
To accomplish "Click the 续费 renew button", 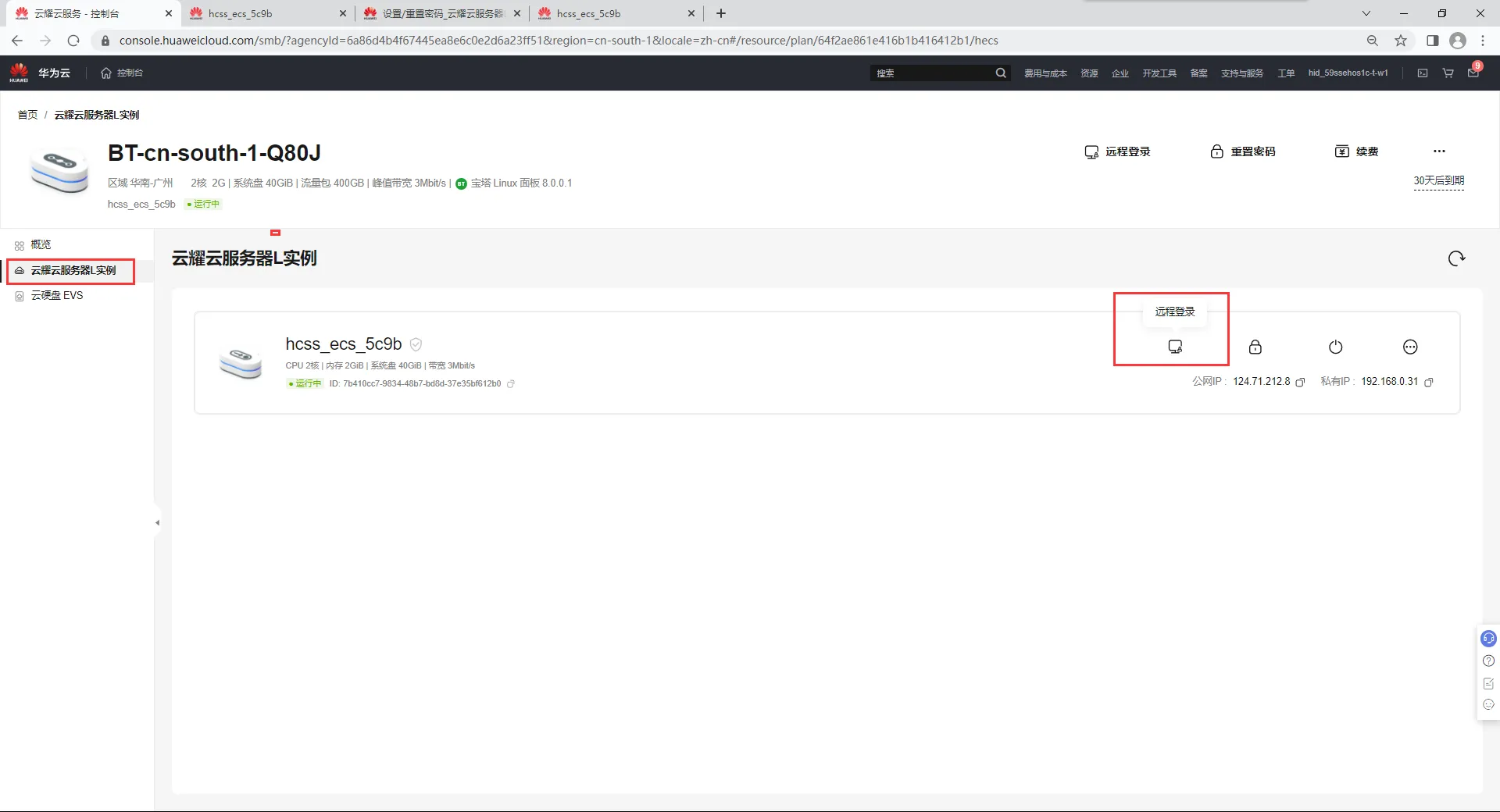I will [x=1357, y=151].
